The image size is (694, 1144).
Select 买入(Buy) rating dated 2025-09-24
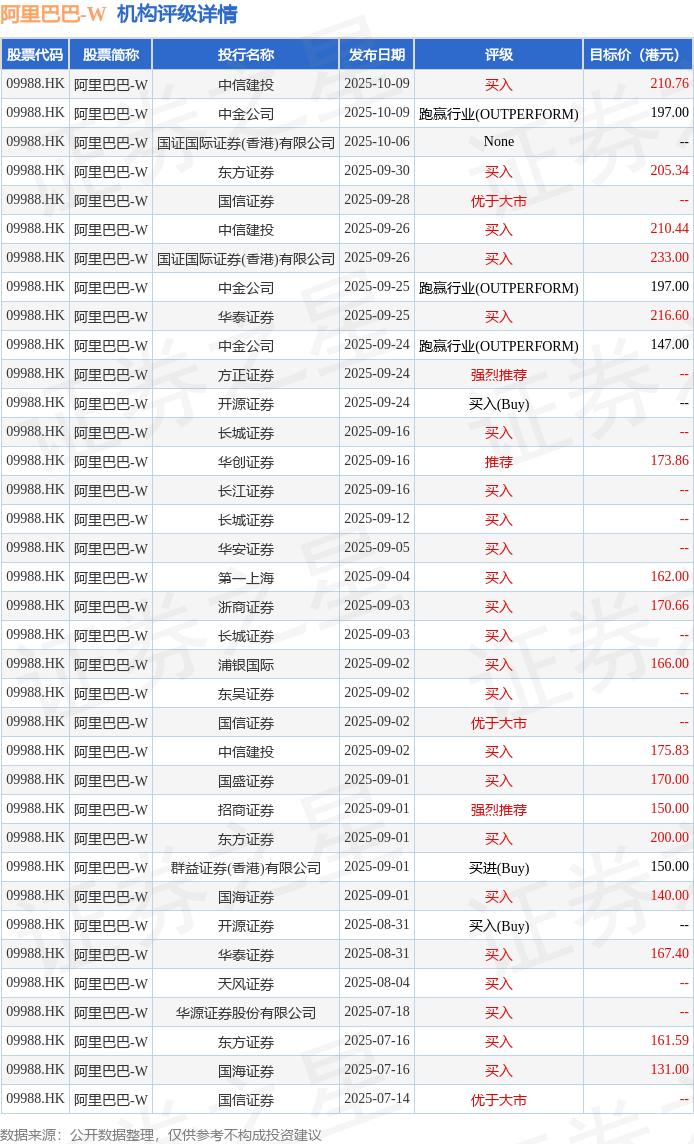coord(498,403)
